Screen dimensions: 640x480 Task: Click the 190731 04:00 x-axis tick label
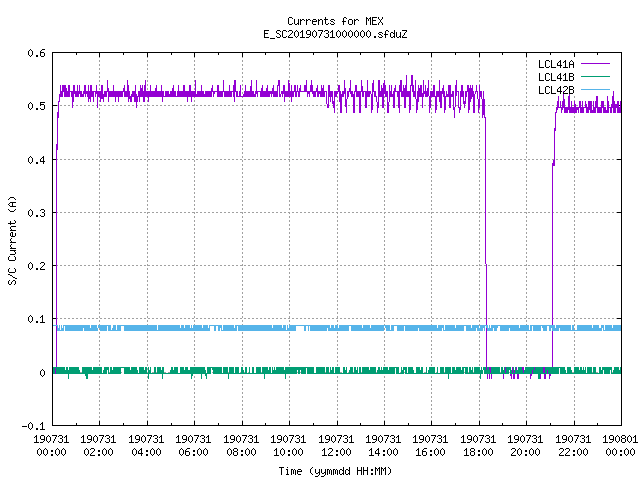point(146,446)
